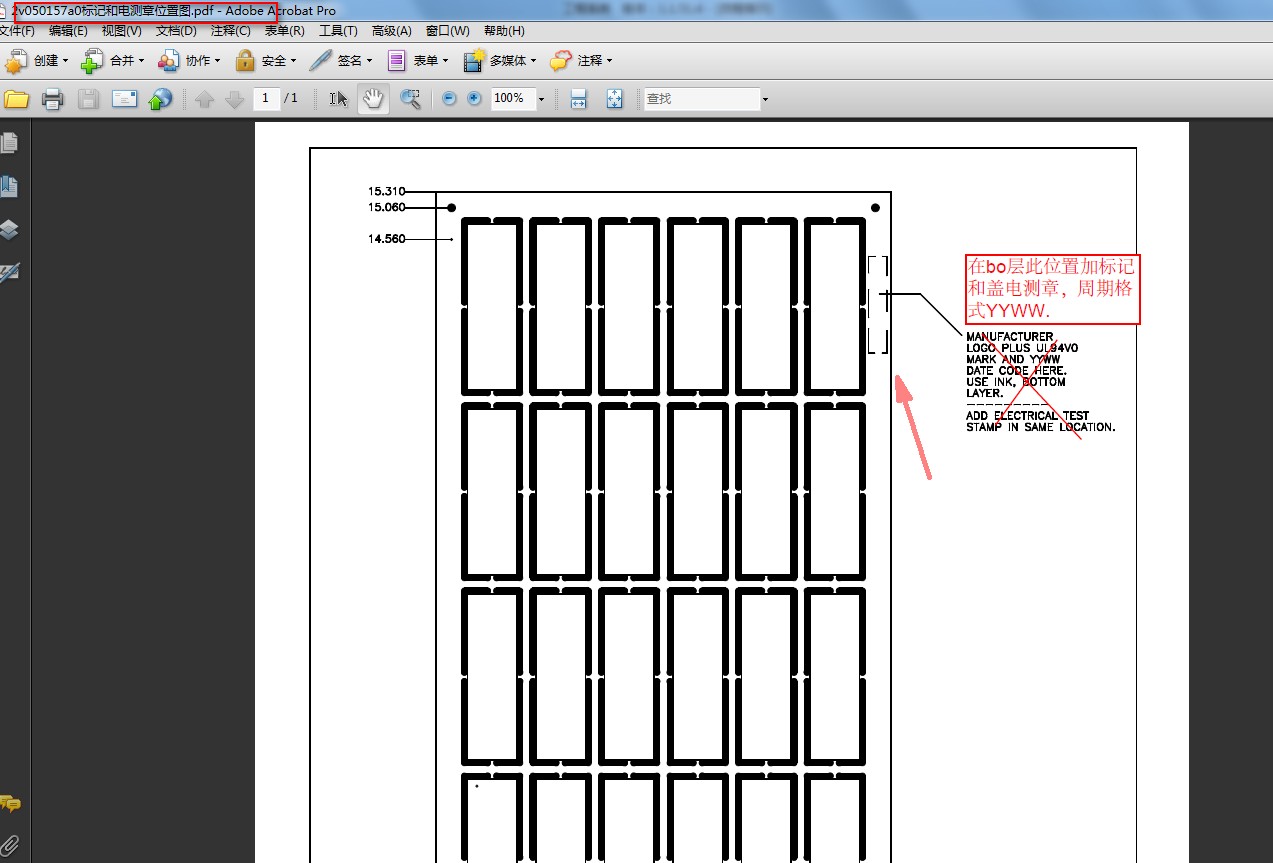Open the Pages panel in sidebar
1273x863 pixels.
pos(10,143)
